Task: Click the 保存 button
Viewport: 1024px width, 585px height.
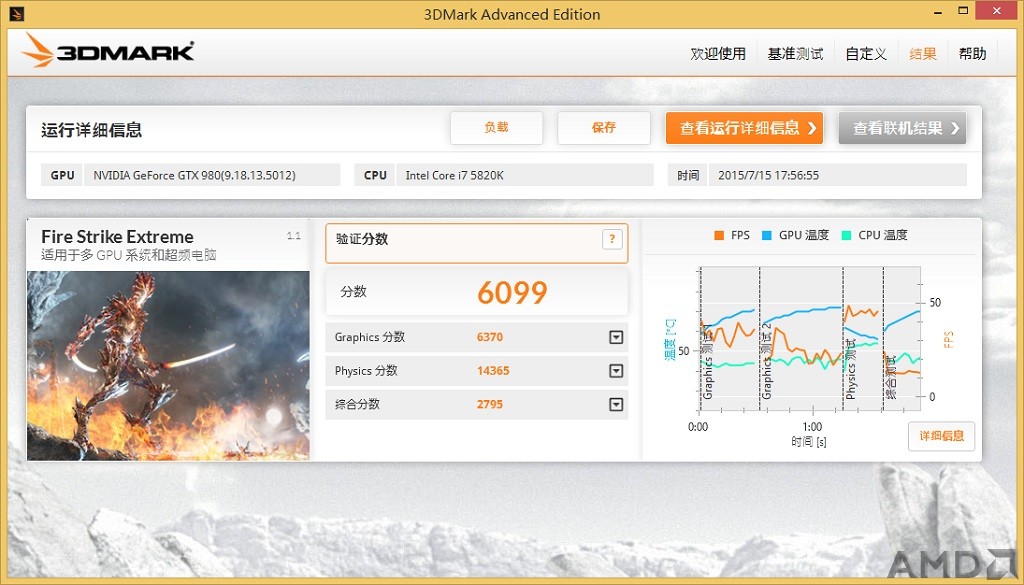Action: 603,128
